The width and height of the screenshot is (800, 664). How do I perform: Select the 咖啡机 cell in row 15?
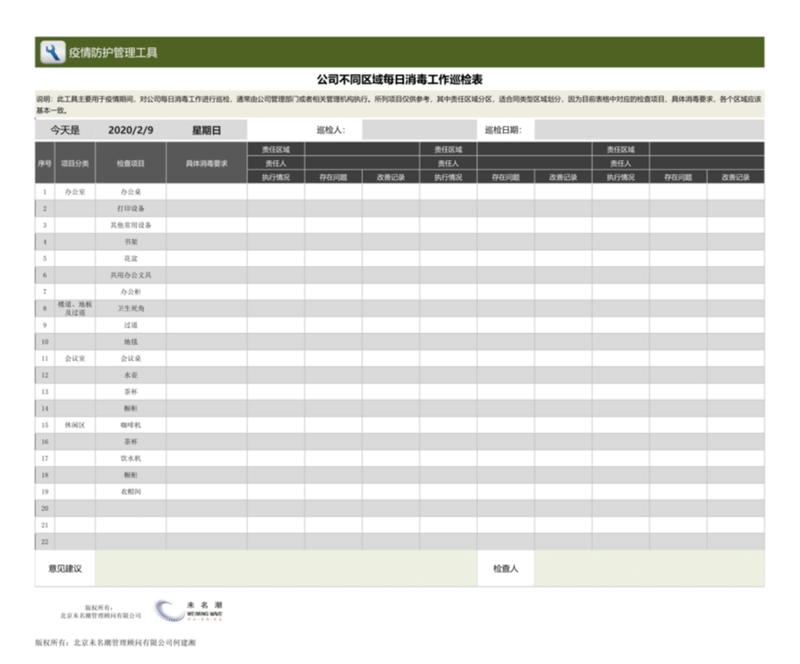[x=130, y=425]
